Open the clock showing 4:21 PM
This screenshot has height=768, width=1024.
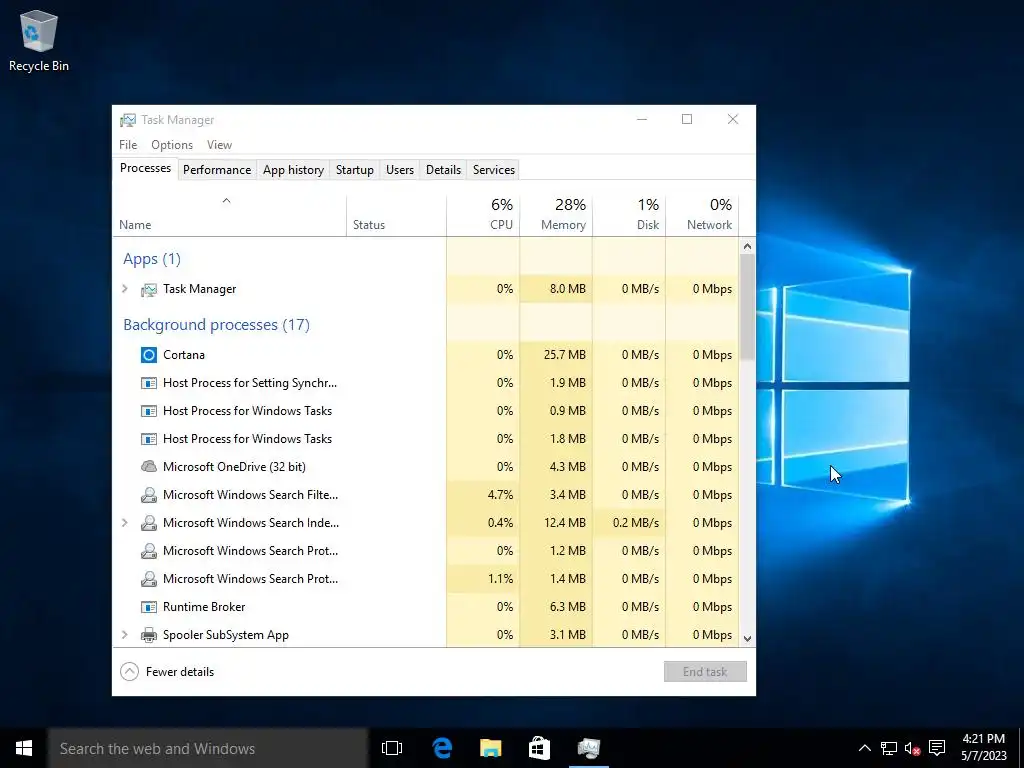984,748
